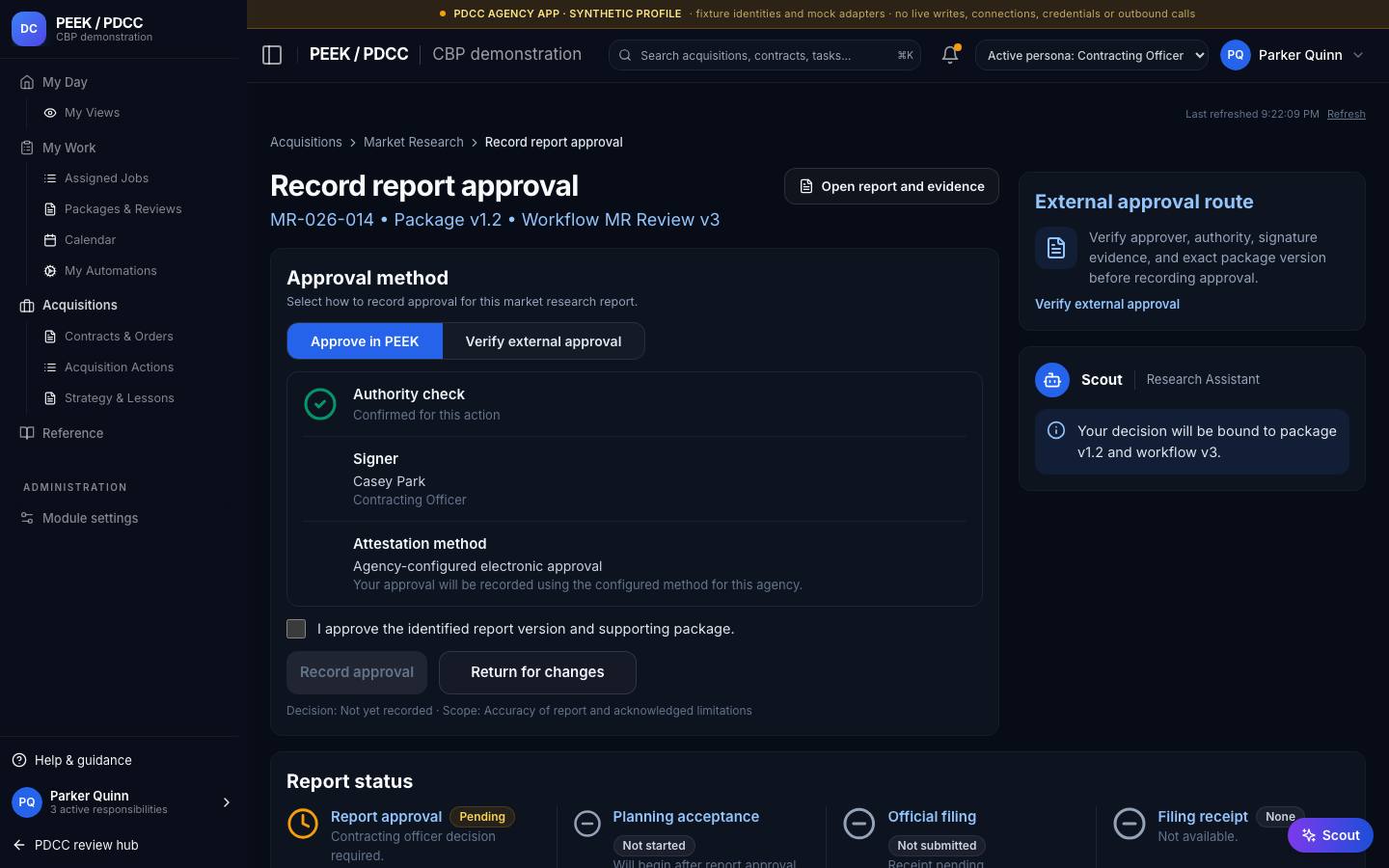Click the Assigned Jobs list icon
The height and width of the screenshot is (868, 1389).
[x=50, y=178]
